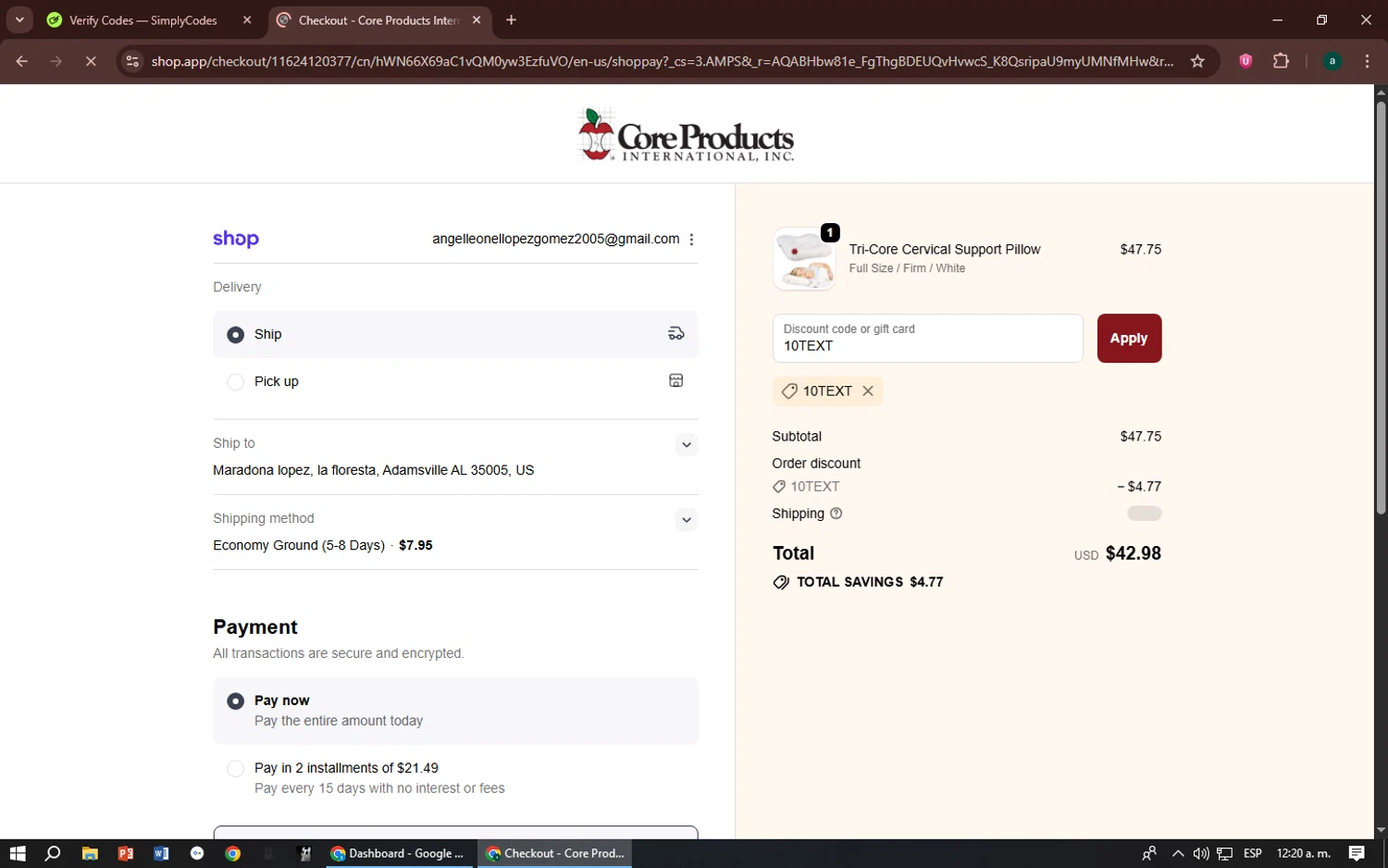Open File Explorer from the taskbar

[90, 853]
